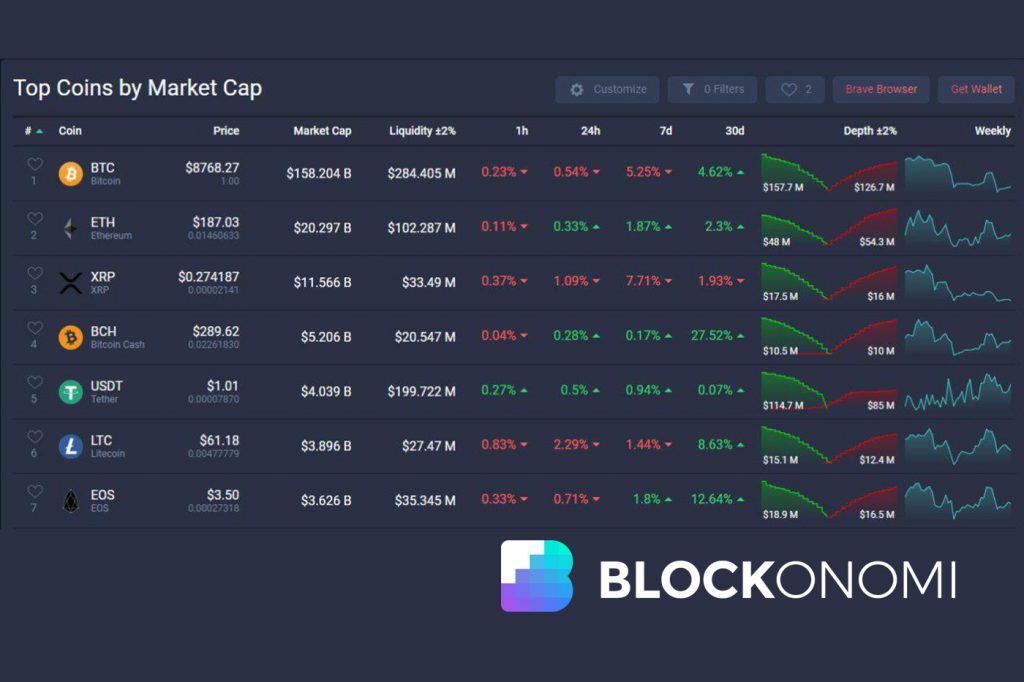
Task: Toggle the heart favorite for Ethereum
Action: click(x=35, y=219)
